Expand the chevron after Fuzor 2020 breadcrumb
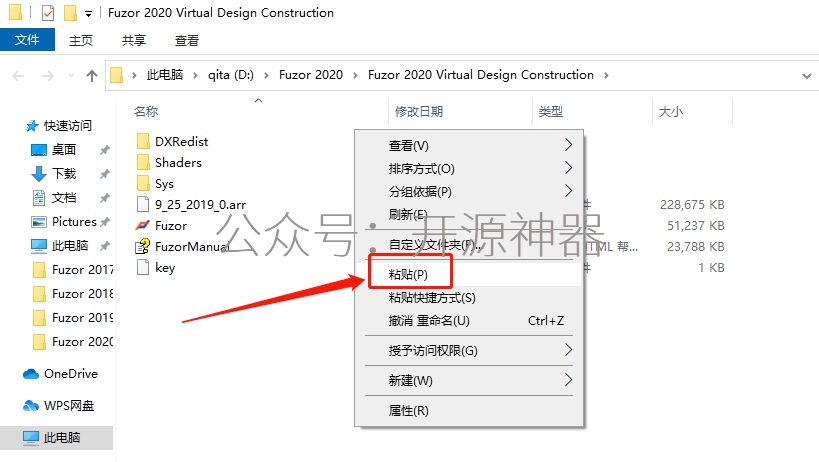This screenshot has height=462, width=819. (355, 76)
